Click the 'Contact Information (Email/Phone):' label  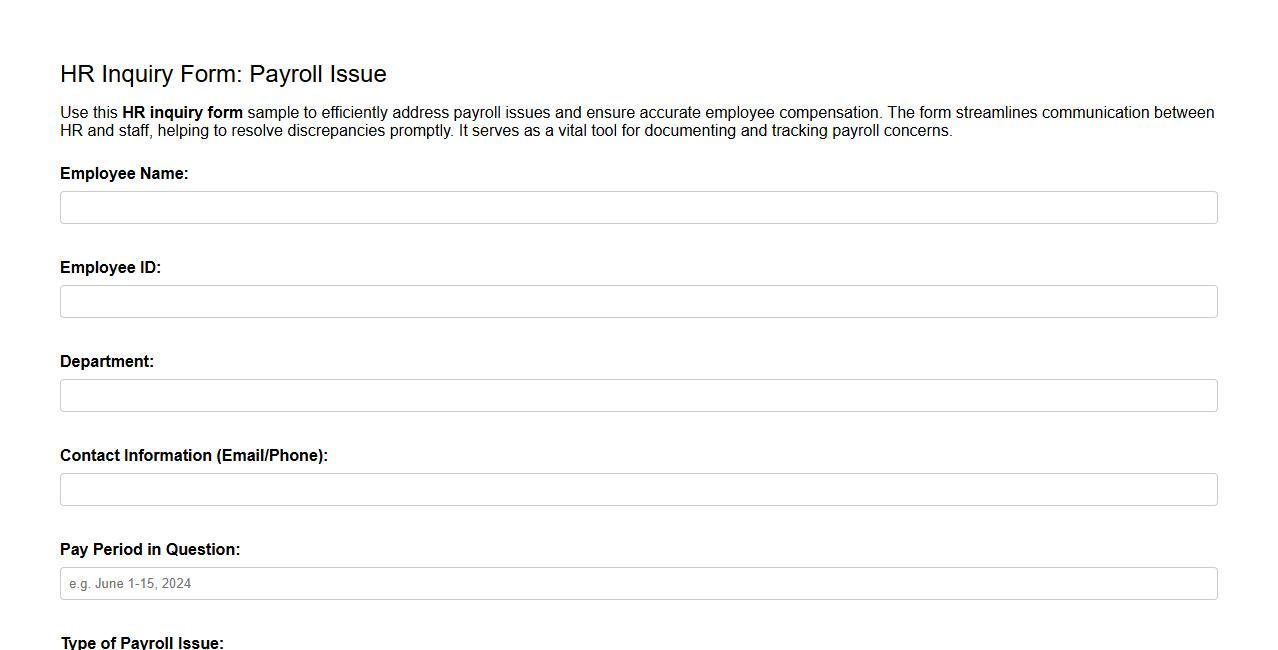[x=194, y=455]
